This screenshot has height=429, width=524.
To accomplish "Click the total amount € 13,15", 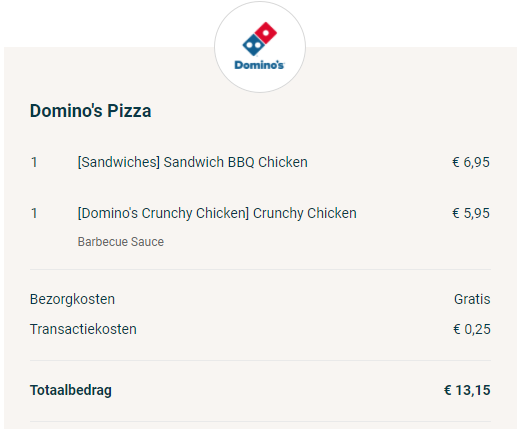I will [467, 390].
